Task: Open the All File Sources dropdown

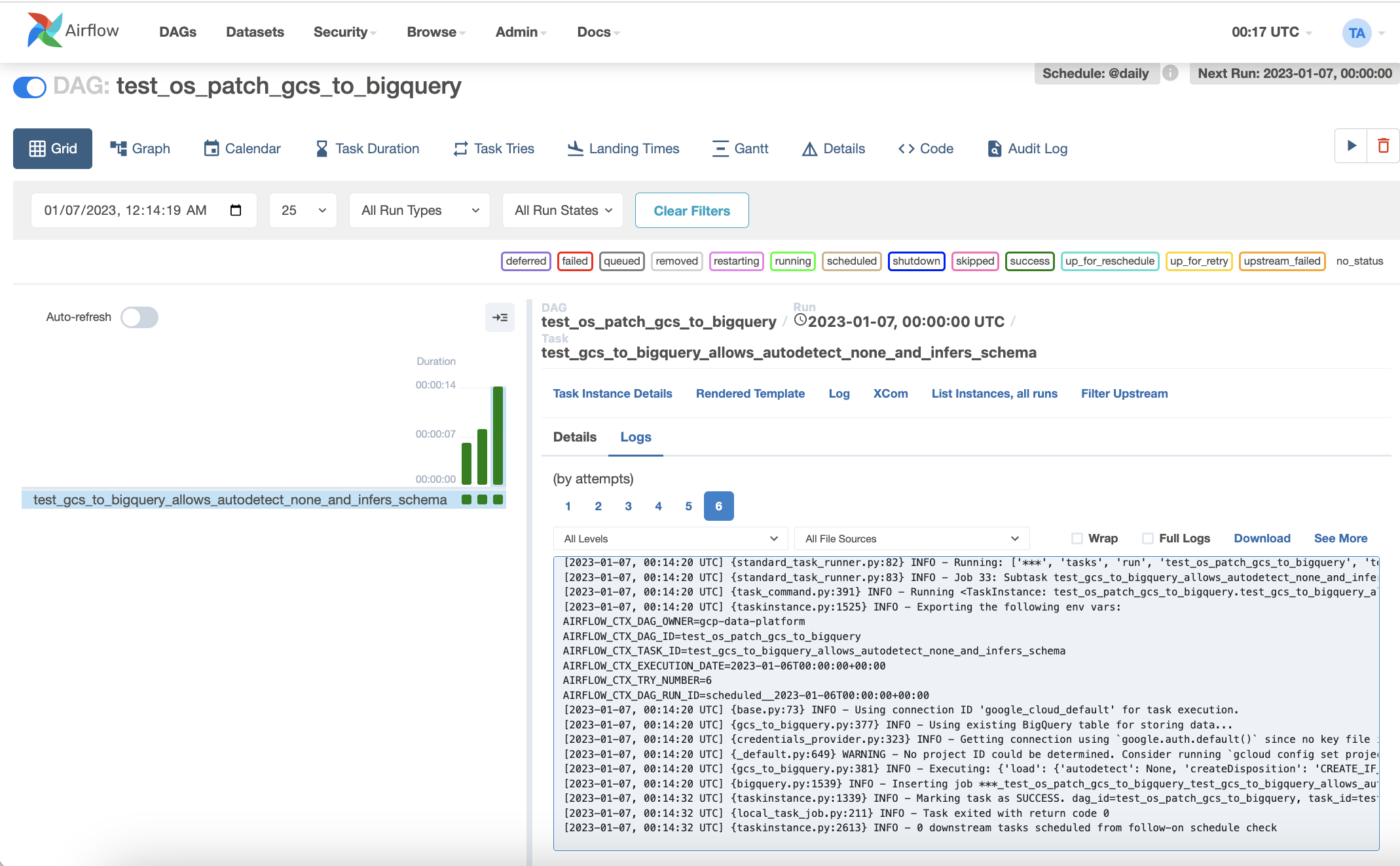Action: tap(912, 538)
